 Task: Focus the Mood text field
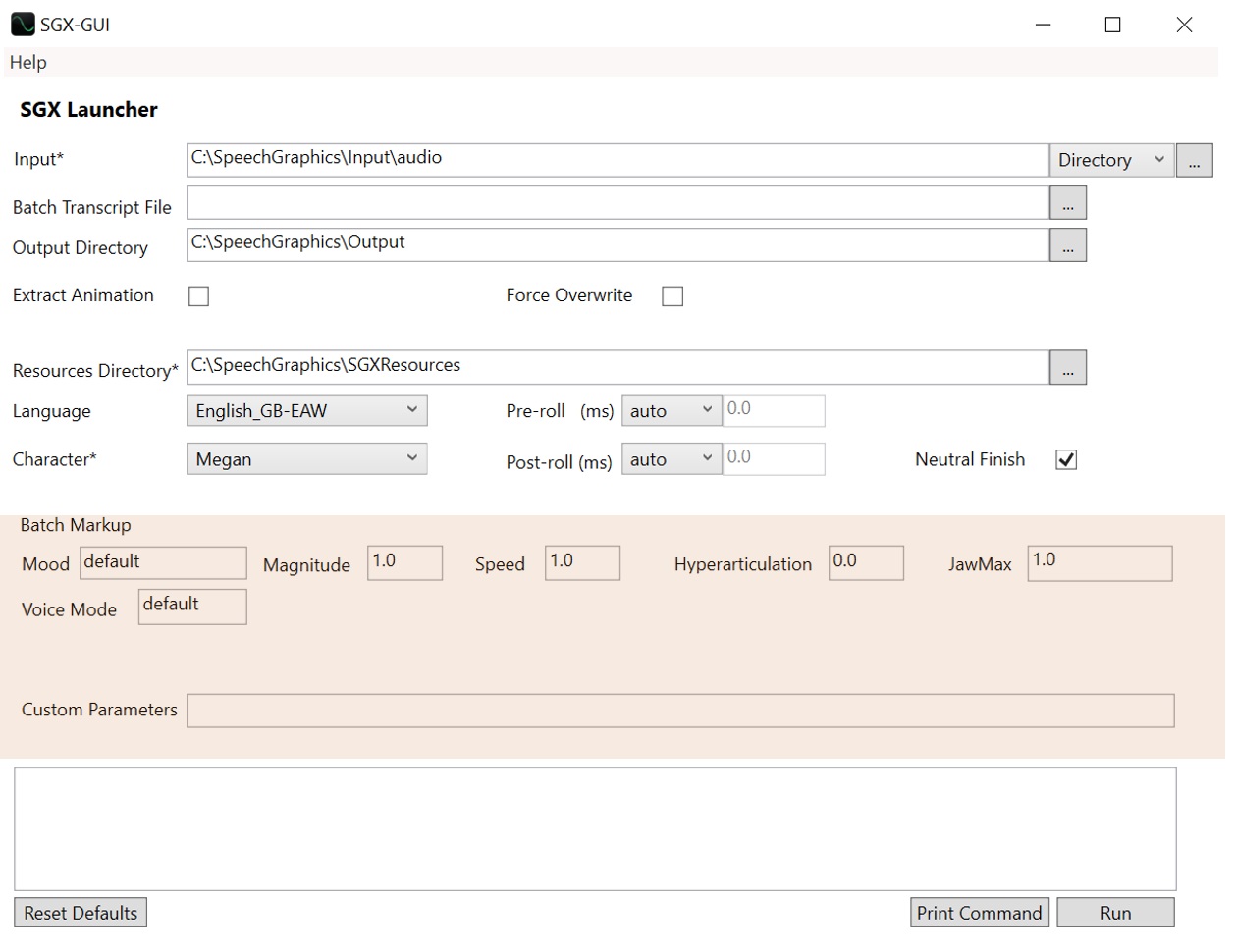click(x=163, y=563)
